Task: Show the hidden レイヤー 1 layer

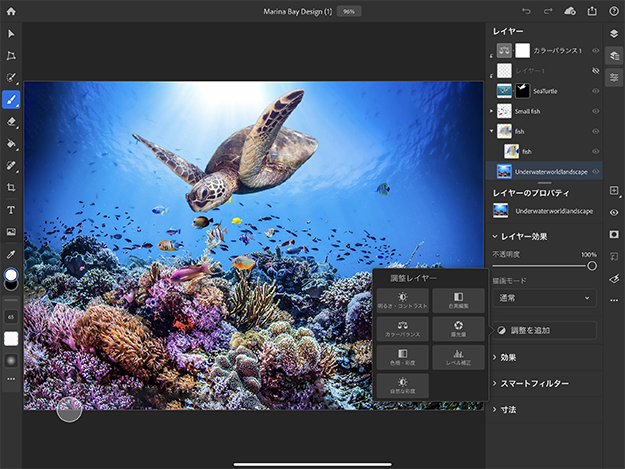Action: [x=595, y=71]
